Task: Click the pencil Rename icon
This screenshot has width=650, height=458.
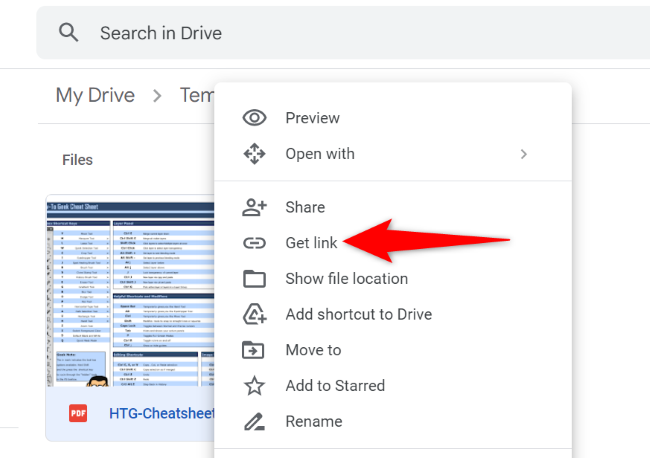Action: [x=254, y=421]
